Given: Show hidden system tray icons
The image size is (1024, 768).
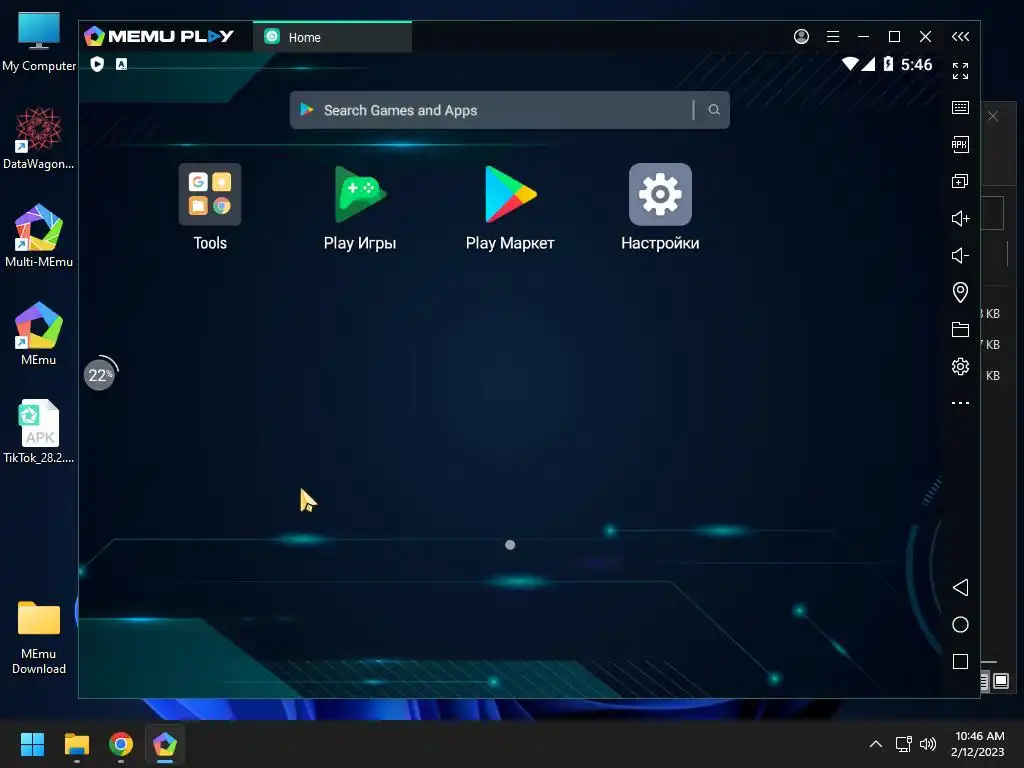Looking at the screenshot, I should click(x=876, y=744).
